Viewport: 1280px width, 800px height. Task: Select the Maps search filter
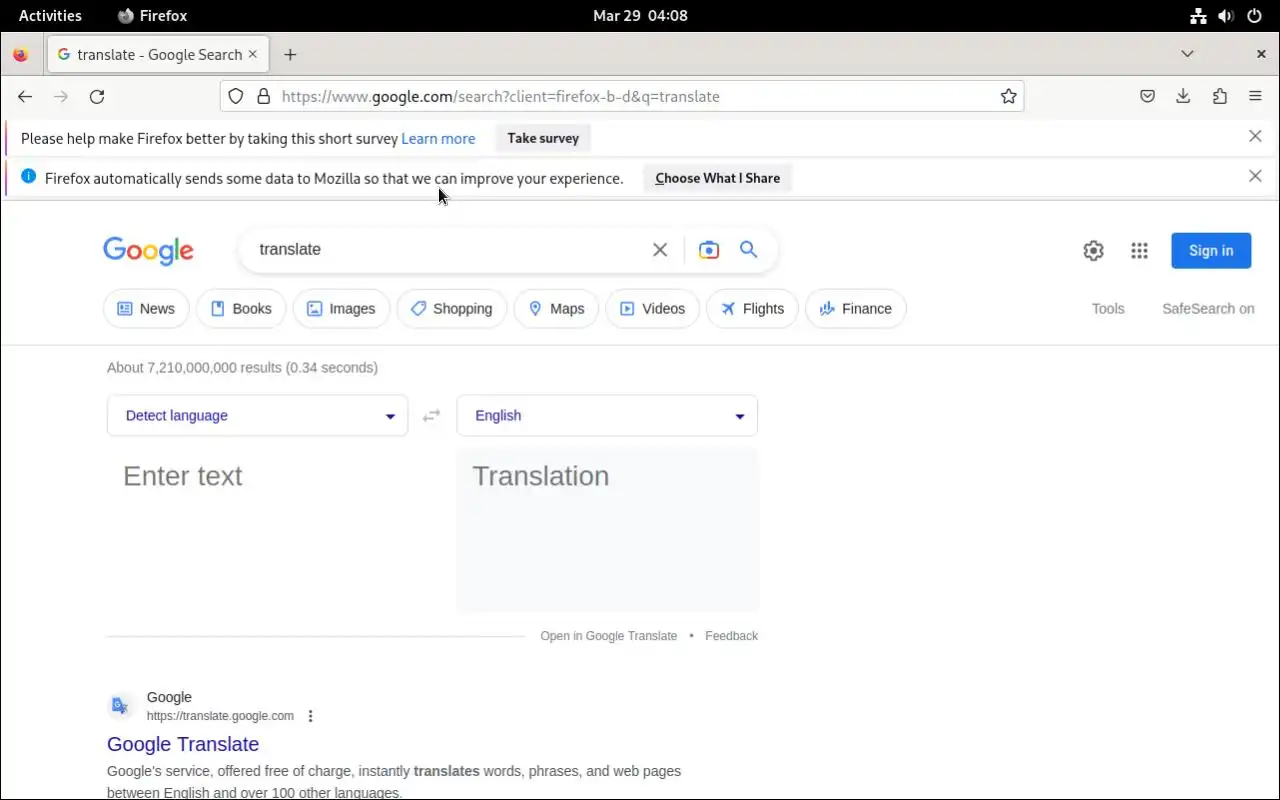click(x=556, y=309)
